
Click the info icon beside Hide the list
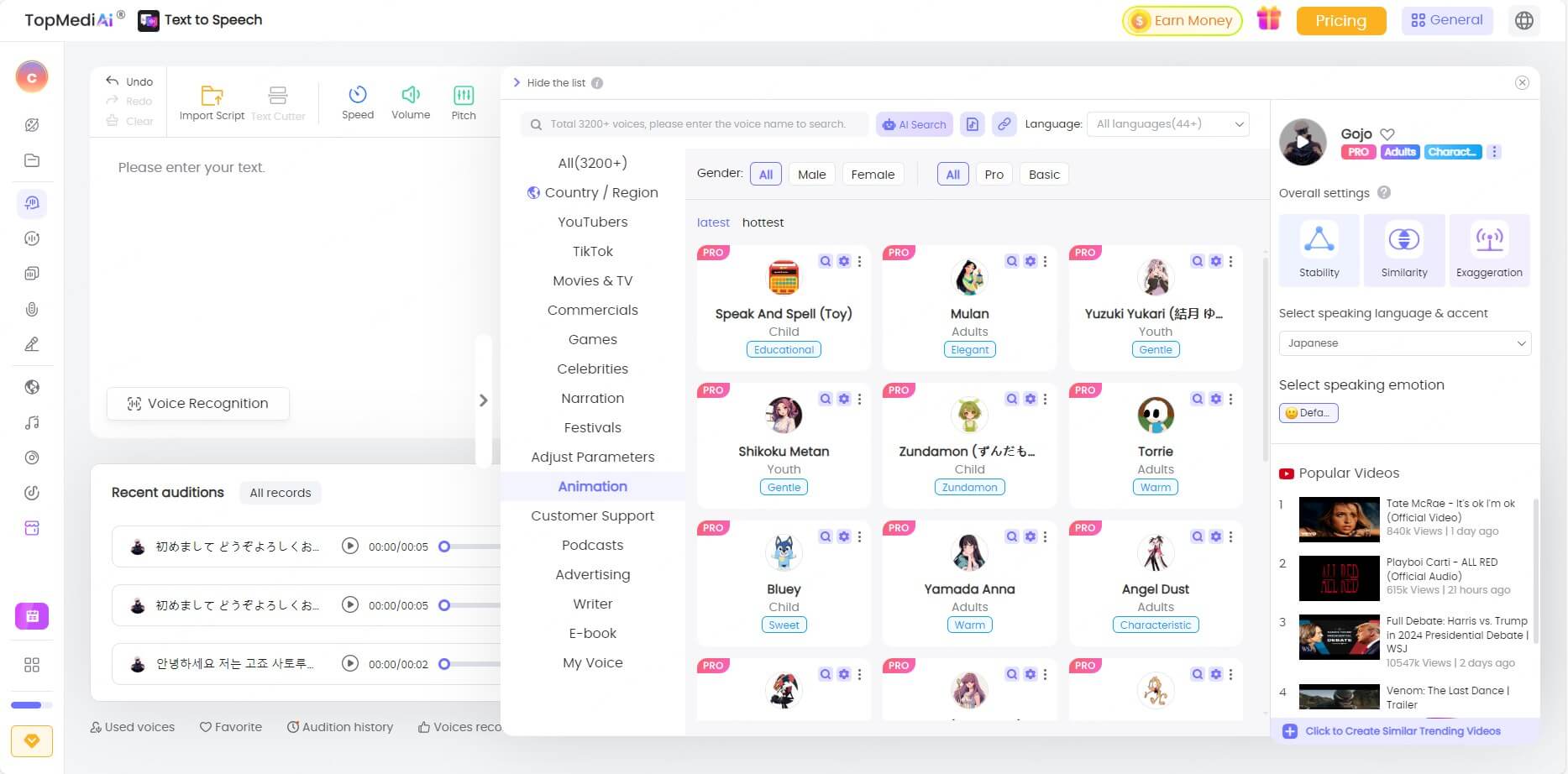point(597,83)
